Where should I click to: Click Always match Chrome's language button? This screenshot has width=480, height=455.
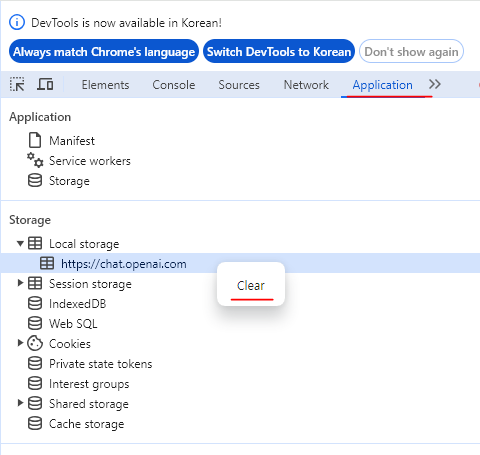point(104,51)
